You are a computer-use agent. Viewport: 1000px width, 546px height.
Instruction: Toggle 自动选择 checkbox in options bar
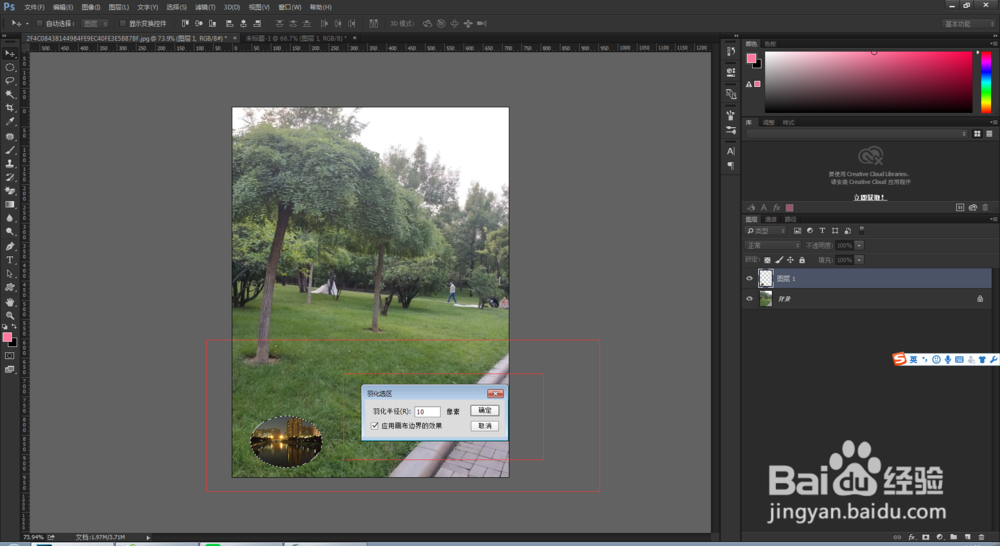[40, 24]
